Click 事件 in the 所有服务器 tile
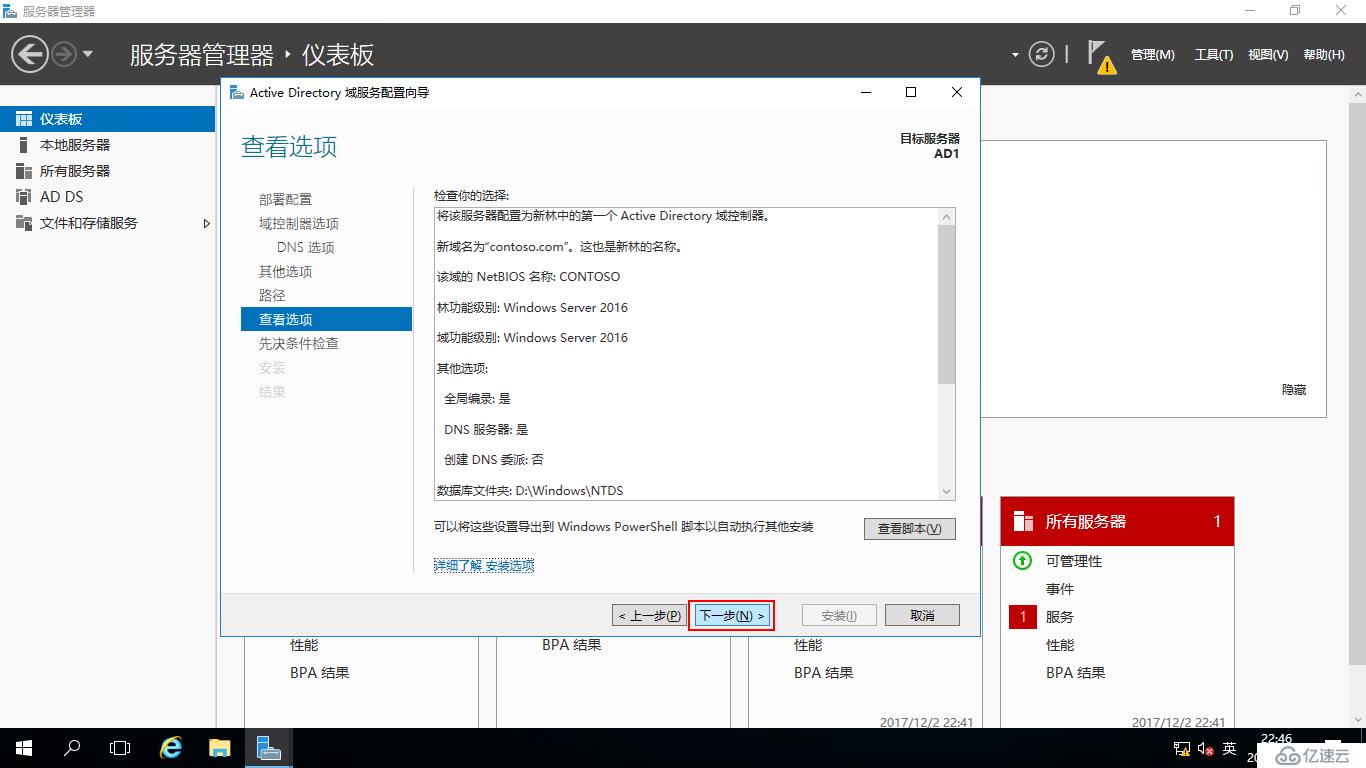The image size is (1366, 768). [1060, 589]
